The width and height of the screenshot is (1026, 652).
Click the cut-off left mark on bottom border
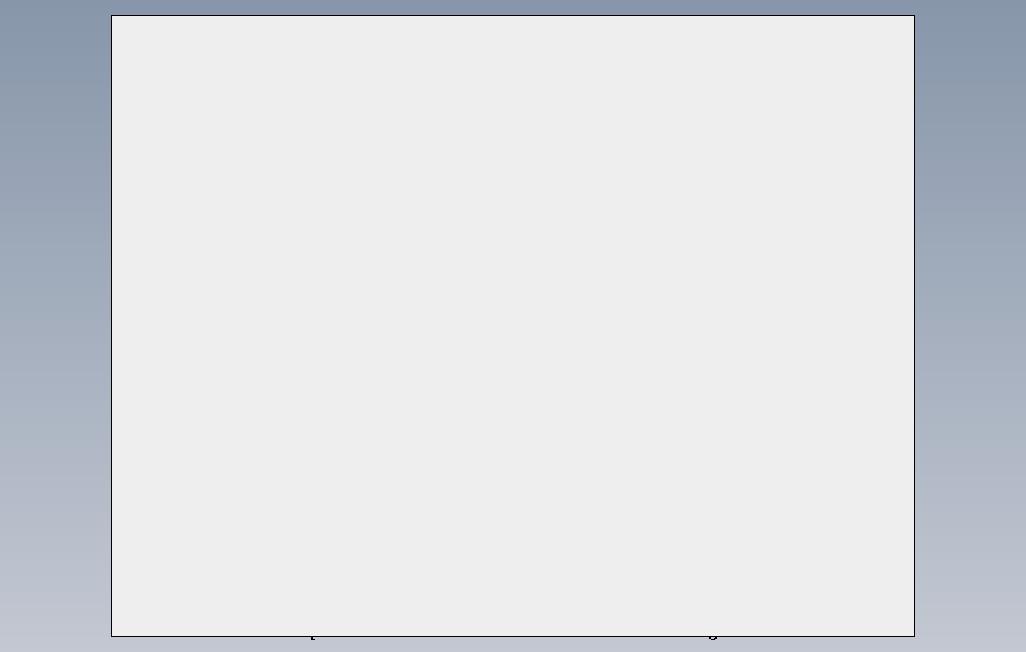tap(313, 637)
